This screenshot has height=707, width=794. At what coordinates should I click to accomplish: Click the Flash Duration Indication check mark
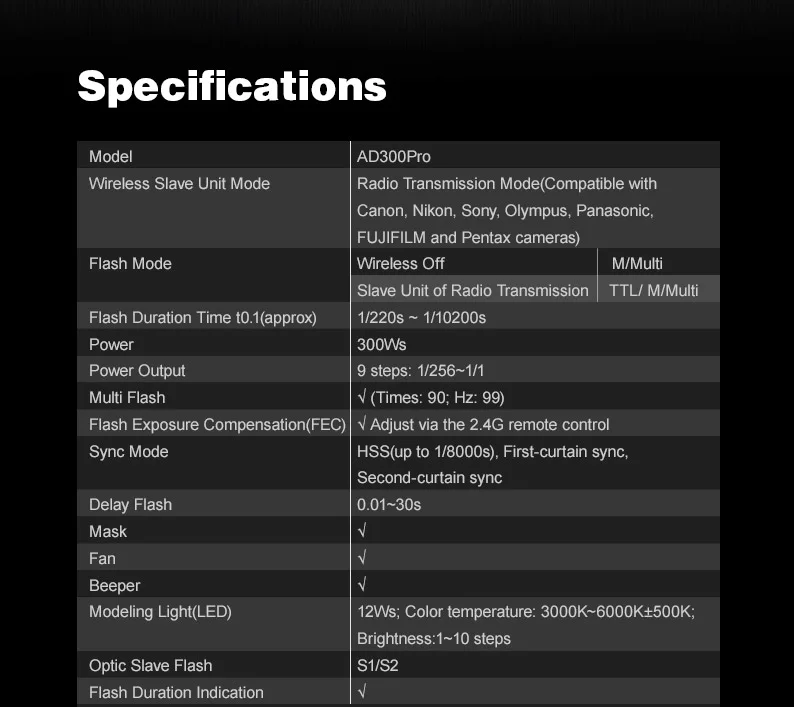pos(362,692)
